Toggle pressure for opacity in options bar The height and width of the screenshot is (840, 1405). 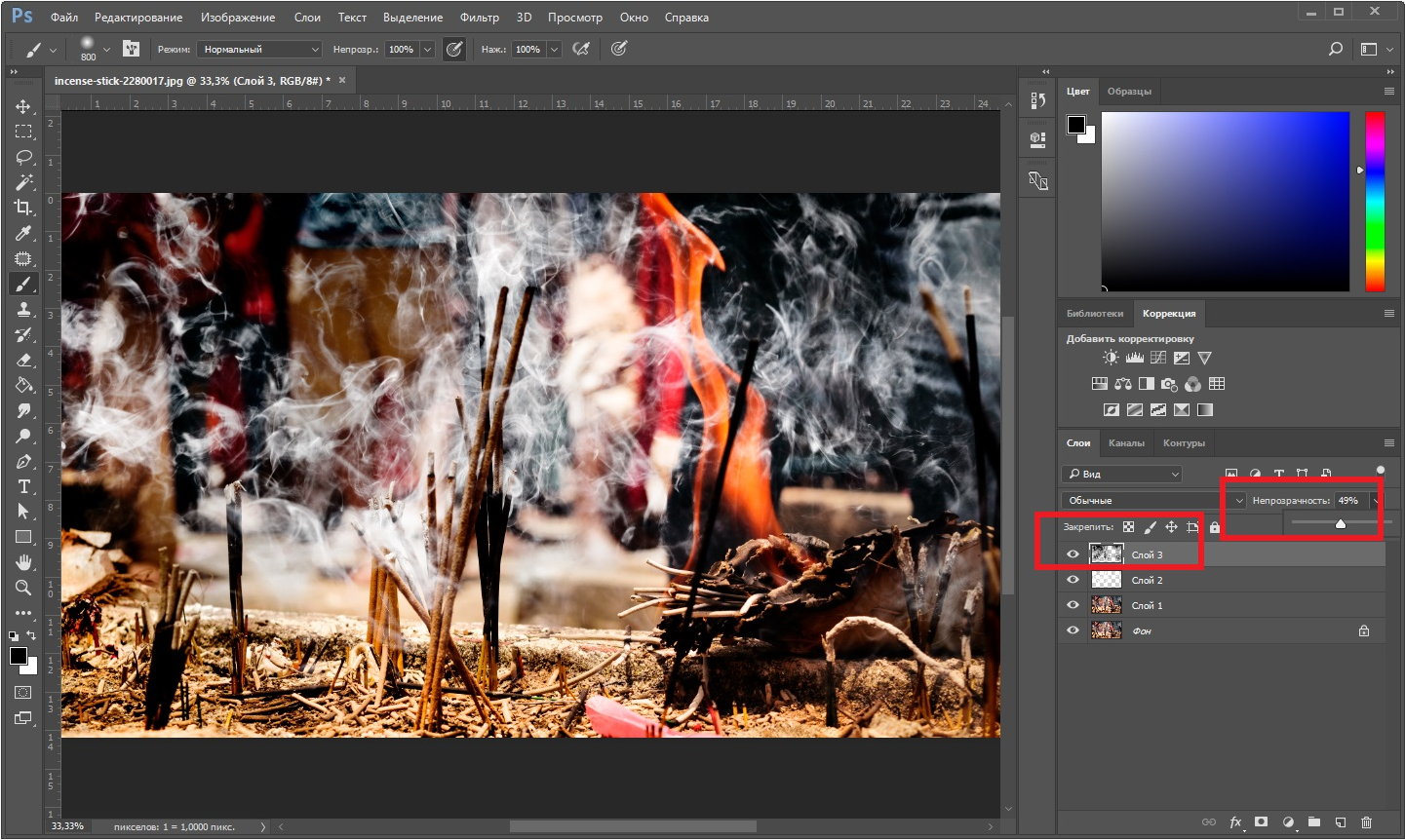[454, 49]
